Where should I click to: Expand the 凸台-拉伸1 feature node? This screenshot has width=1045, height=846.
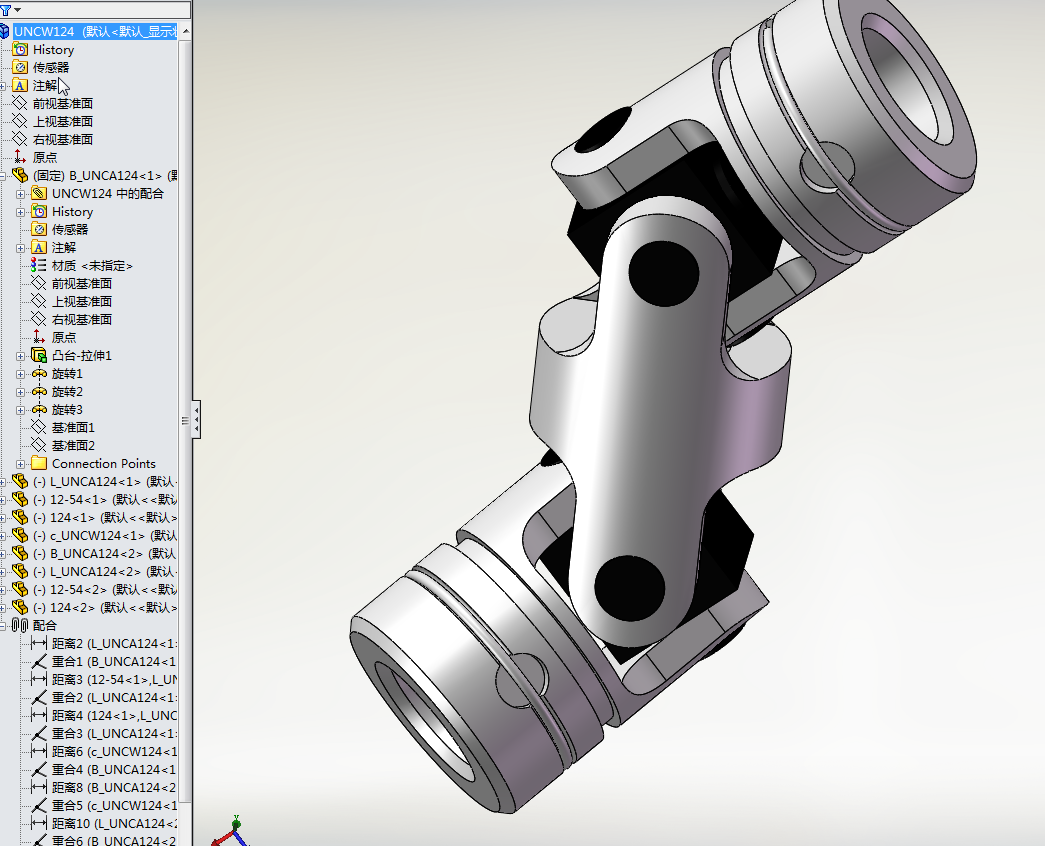click(x=21, y=356)
